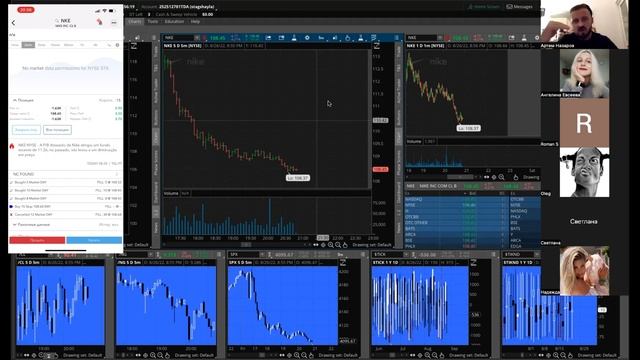Open the Help tab
The width and height of the screenshot is (640, 360).
196,21
